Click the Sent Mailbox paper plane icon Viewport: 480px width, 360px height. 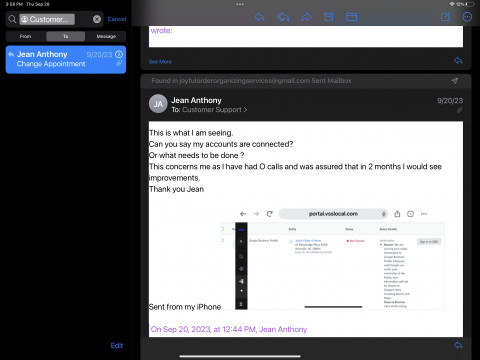pos(455,81)
